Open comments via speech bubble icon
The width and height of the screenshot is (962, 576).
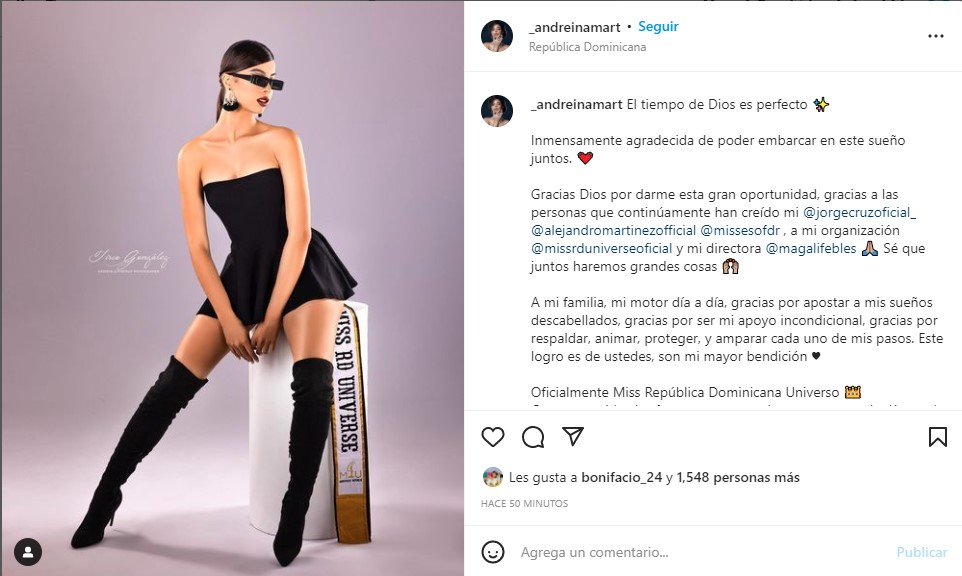(533, 437)
